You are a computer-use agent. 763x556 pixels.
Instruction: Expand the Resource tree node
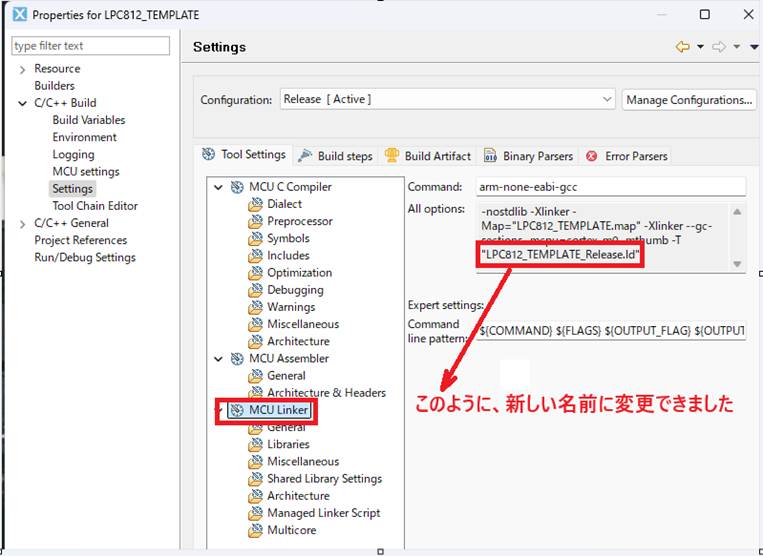point(23,69)
